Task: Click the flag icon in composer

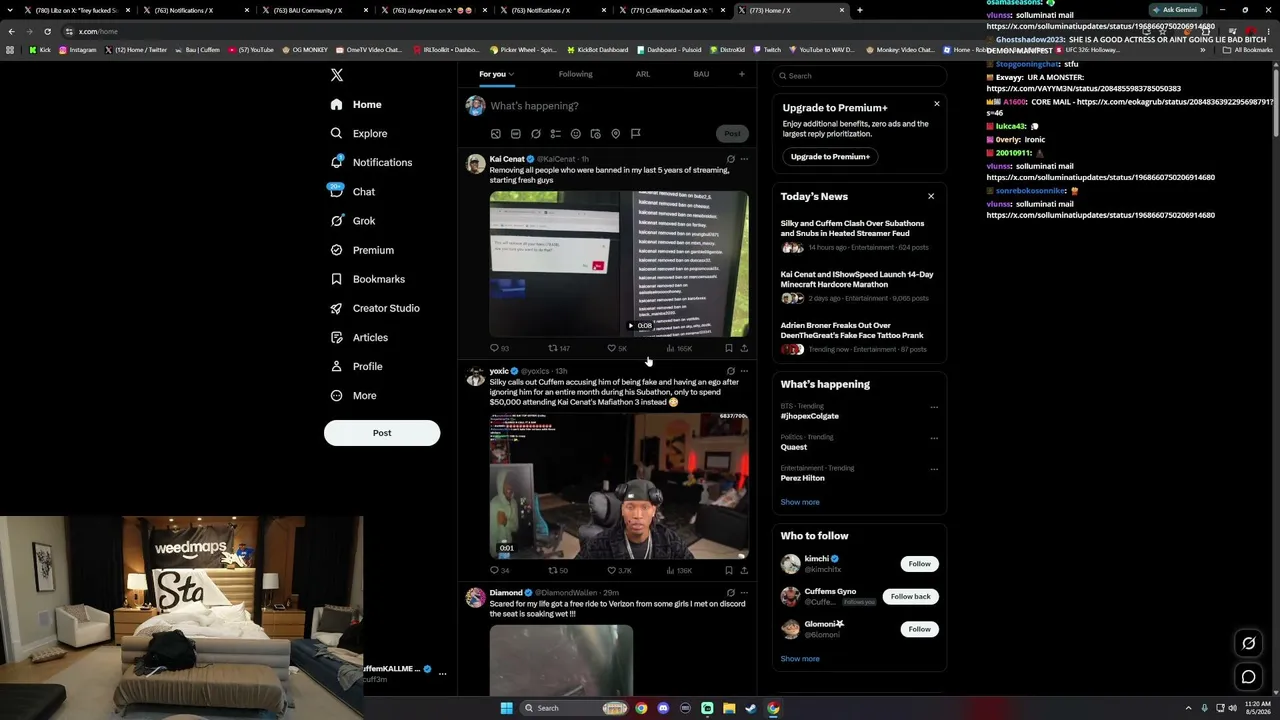Action: [x=635, y=134]
